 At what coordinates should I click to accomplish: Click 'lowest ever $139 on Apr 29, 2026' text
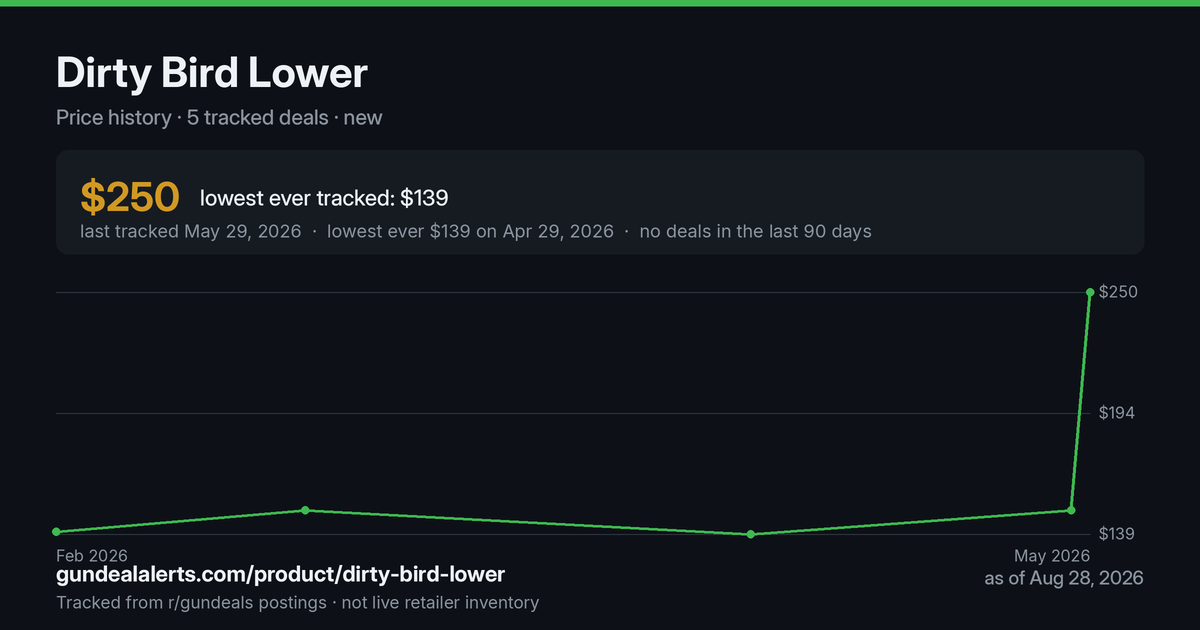coord(471,232)
